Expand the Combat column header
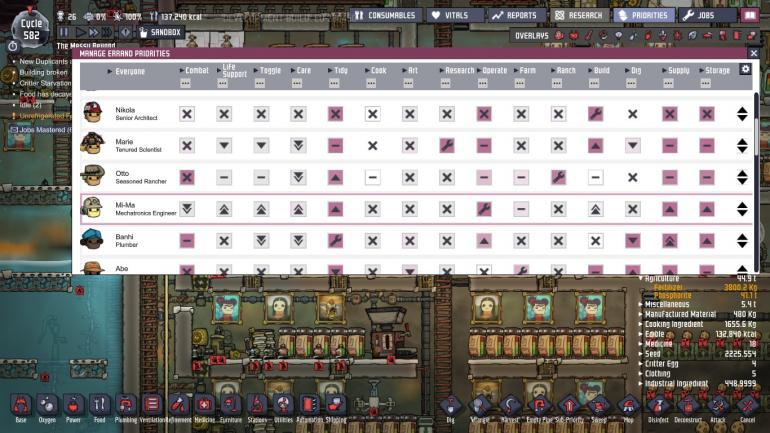Viewport: 770px width, 433px height. (x=194, y=71)
